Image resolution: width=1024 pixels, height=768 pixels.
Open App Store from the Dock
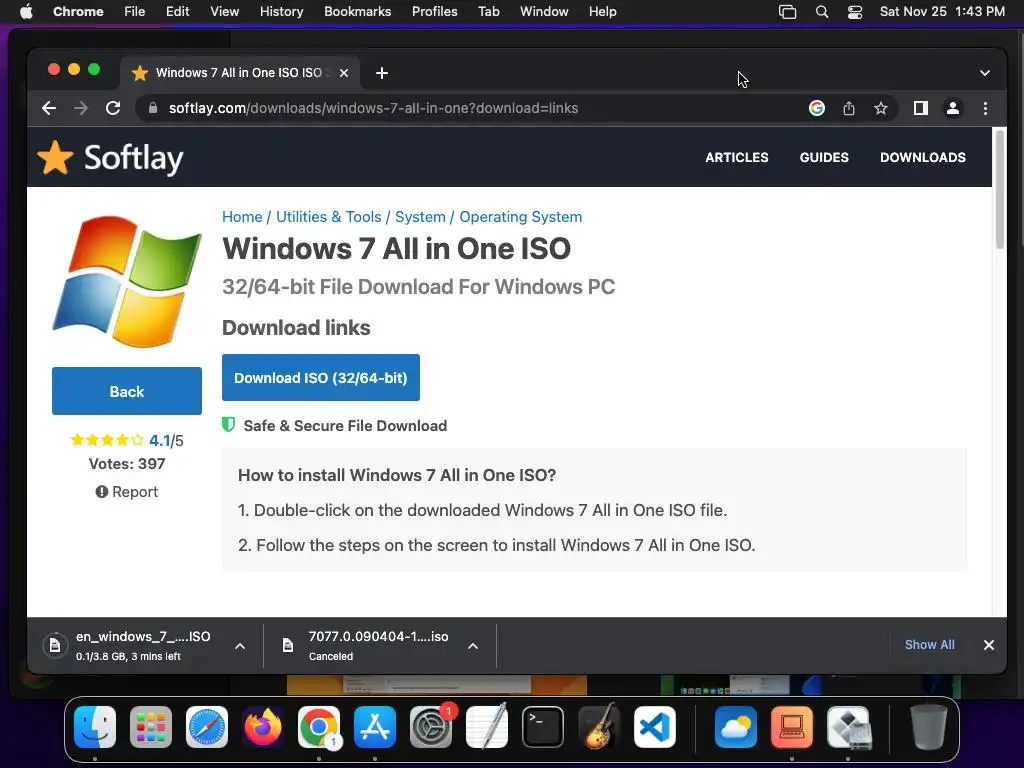click(375, 727)
